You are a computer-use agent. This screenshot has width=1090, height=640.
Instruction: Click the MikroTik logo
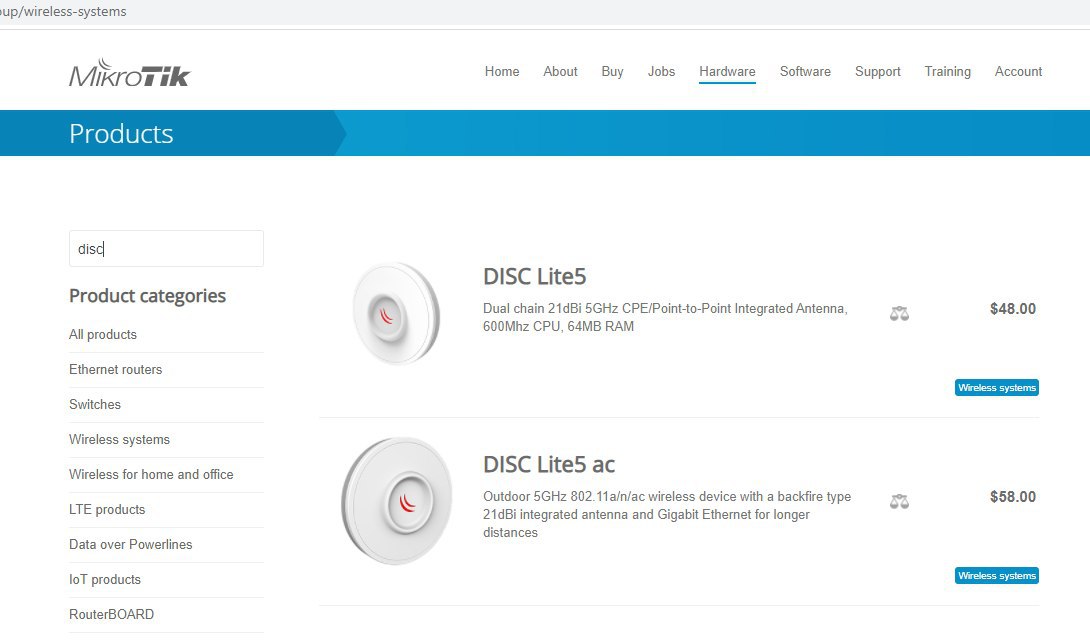129,73
